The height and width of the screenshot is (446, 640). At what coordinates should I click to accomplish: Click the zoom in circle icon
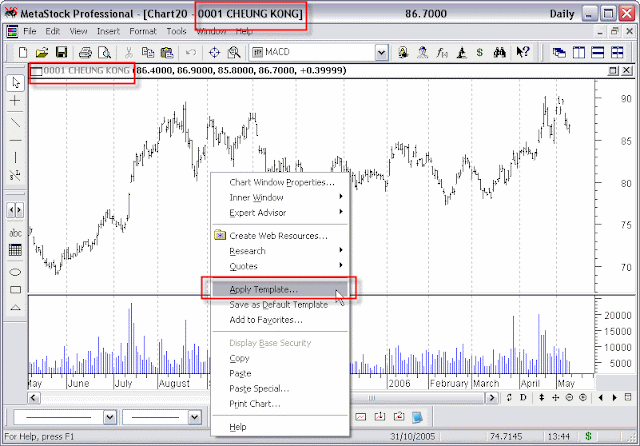tap(583, 397)
